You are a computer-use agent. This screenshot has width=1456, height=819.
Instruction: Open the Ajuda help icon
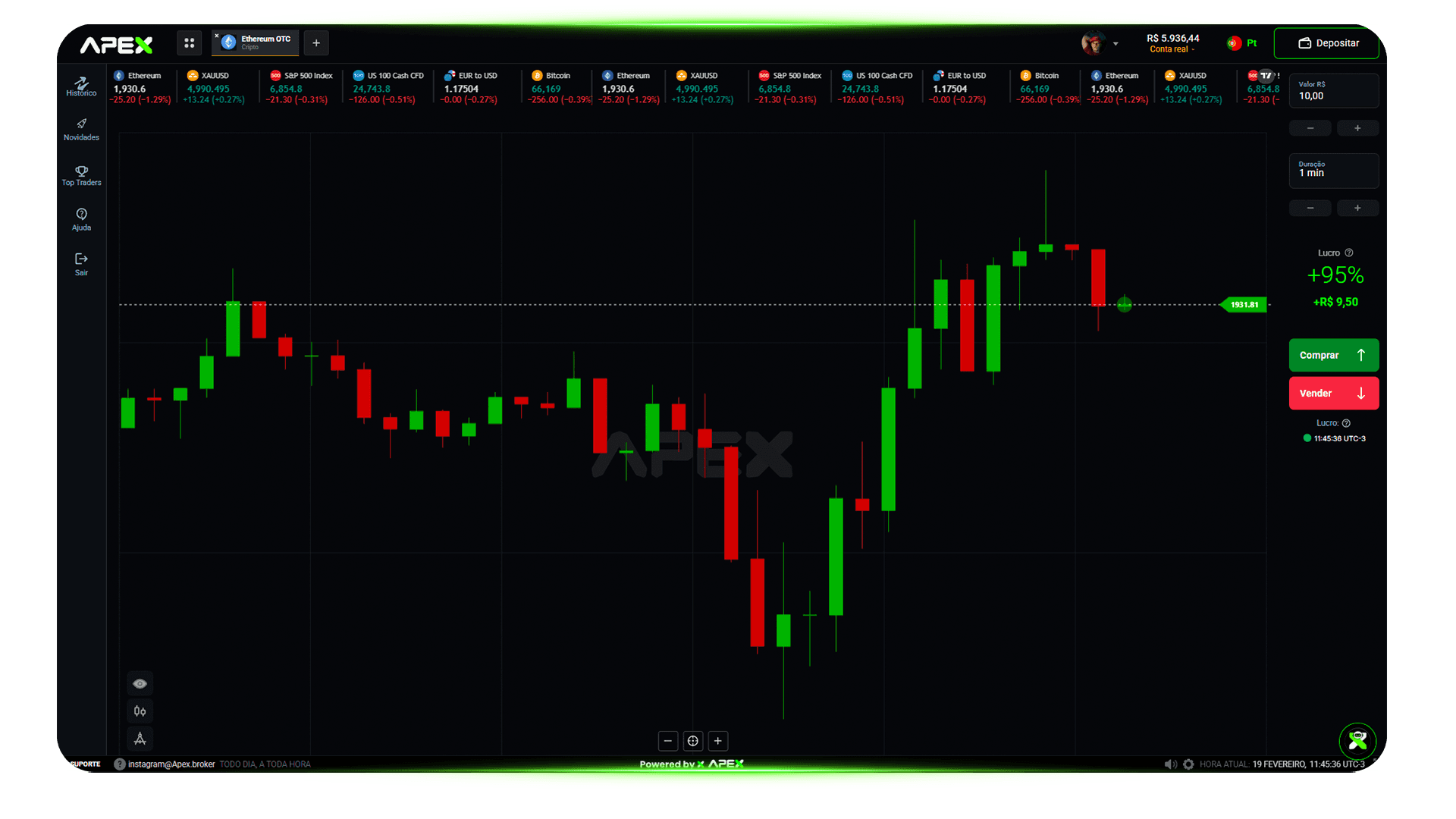point(81,219)
